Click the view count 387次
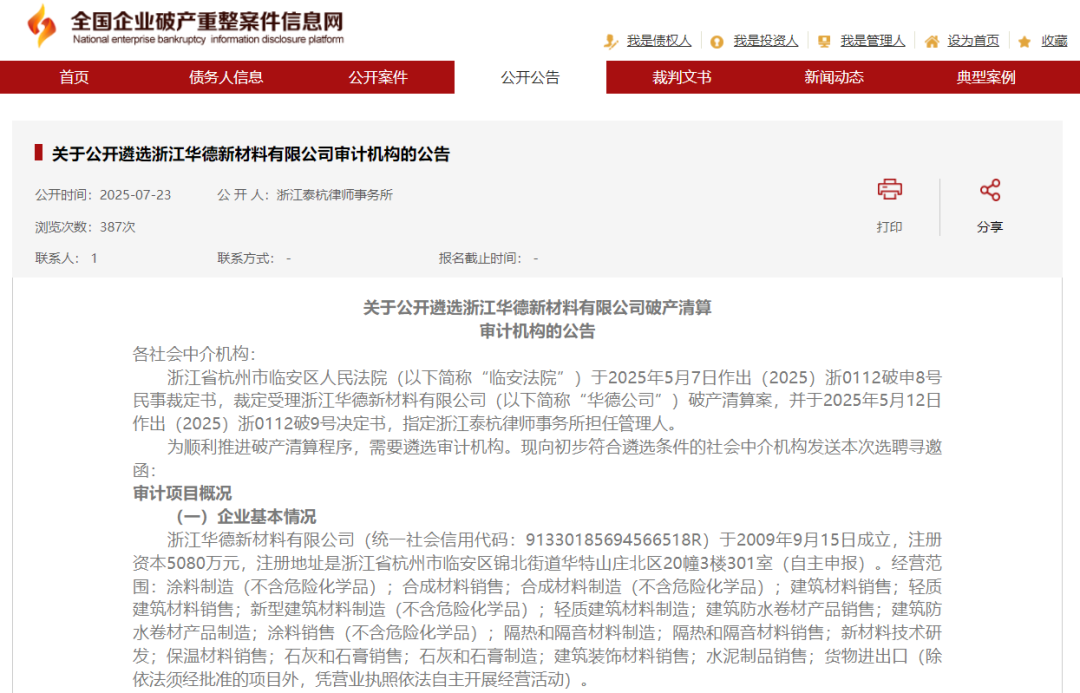Viewport: 1080px width, 693px height. (118, 227)
